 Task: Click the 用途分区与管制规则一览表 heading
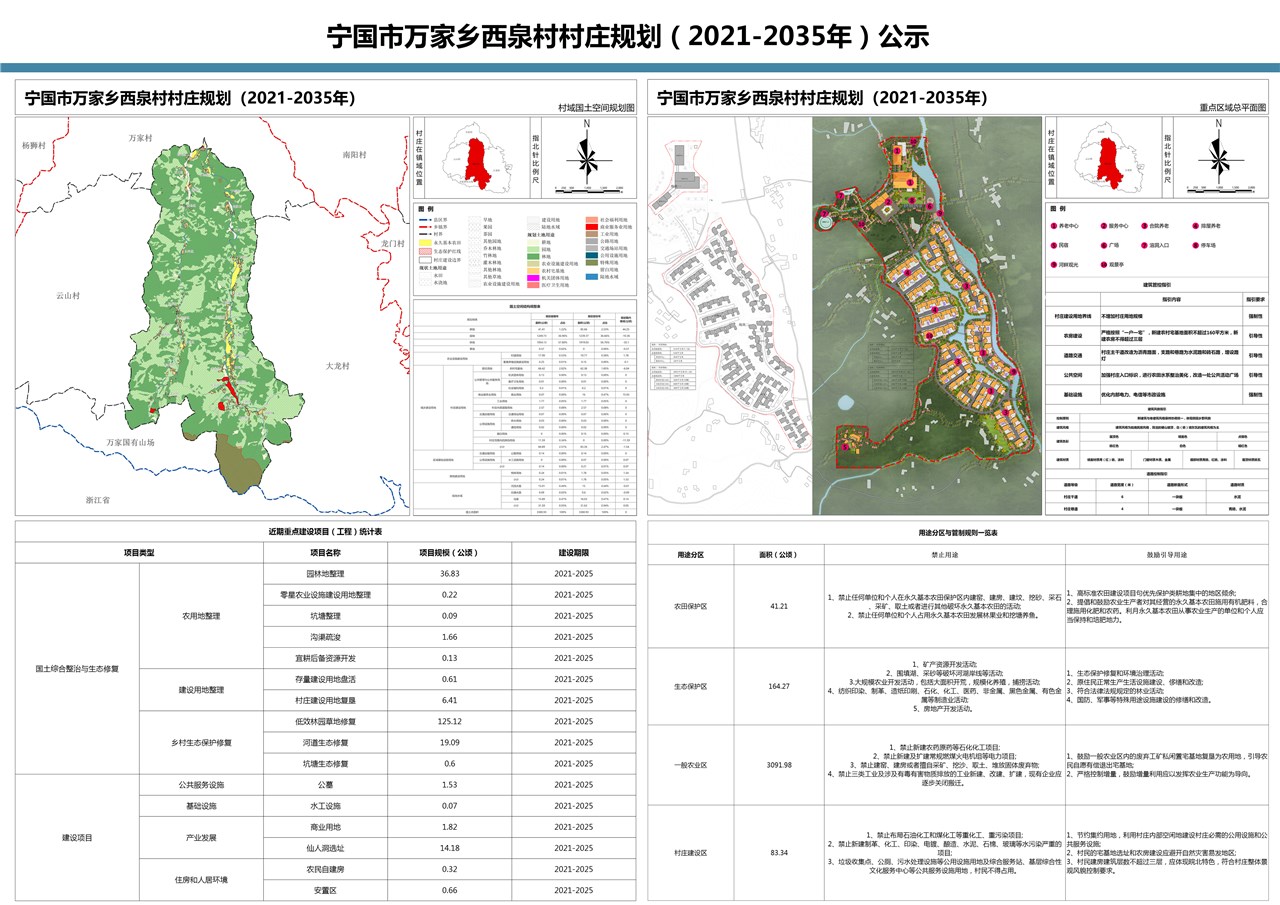tap(958, 533)
